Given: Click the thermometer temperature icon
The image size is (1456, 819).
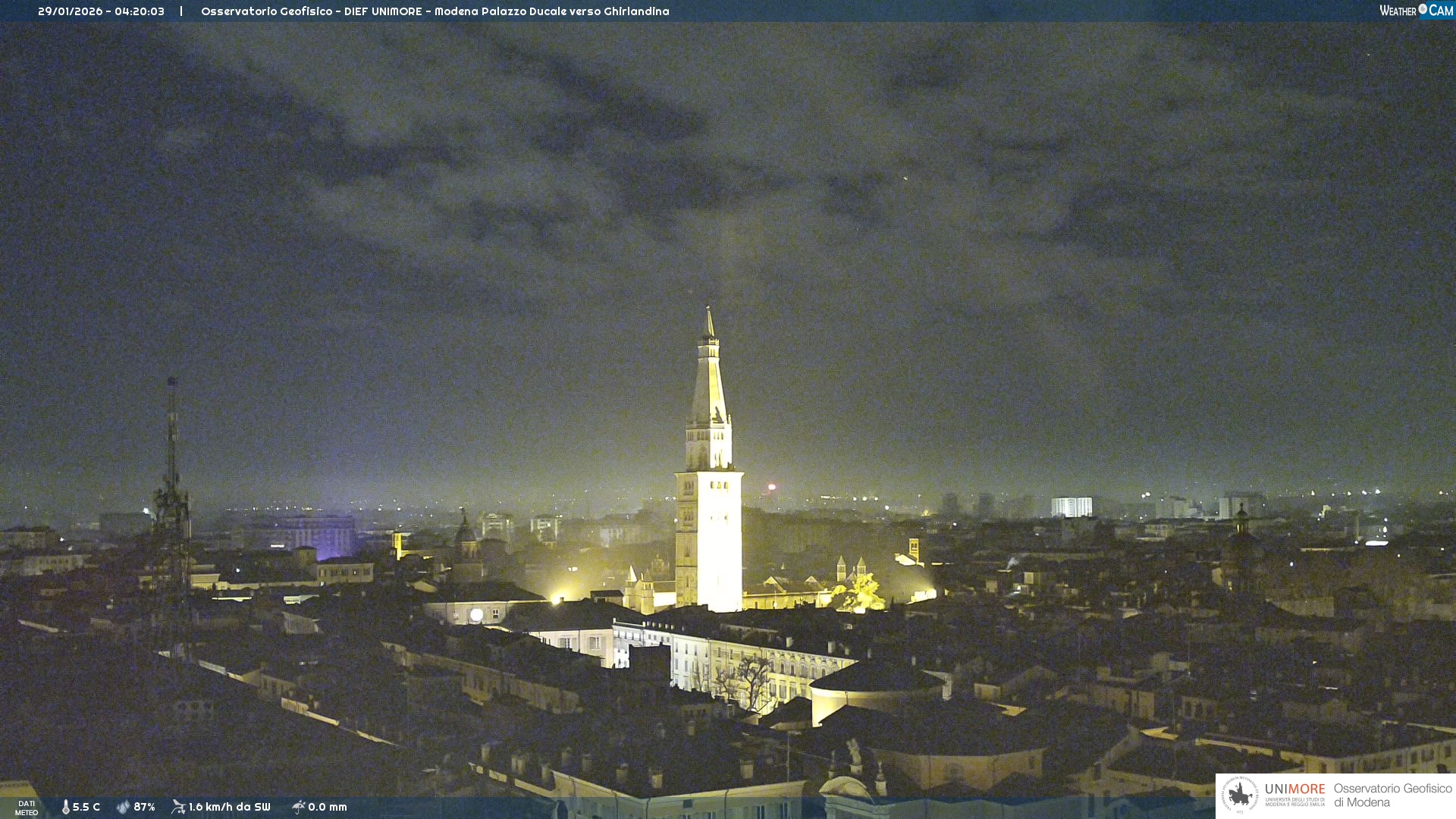Looking at the screenshot, I should point(66,807).
